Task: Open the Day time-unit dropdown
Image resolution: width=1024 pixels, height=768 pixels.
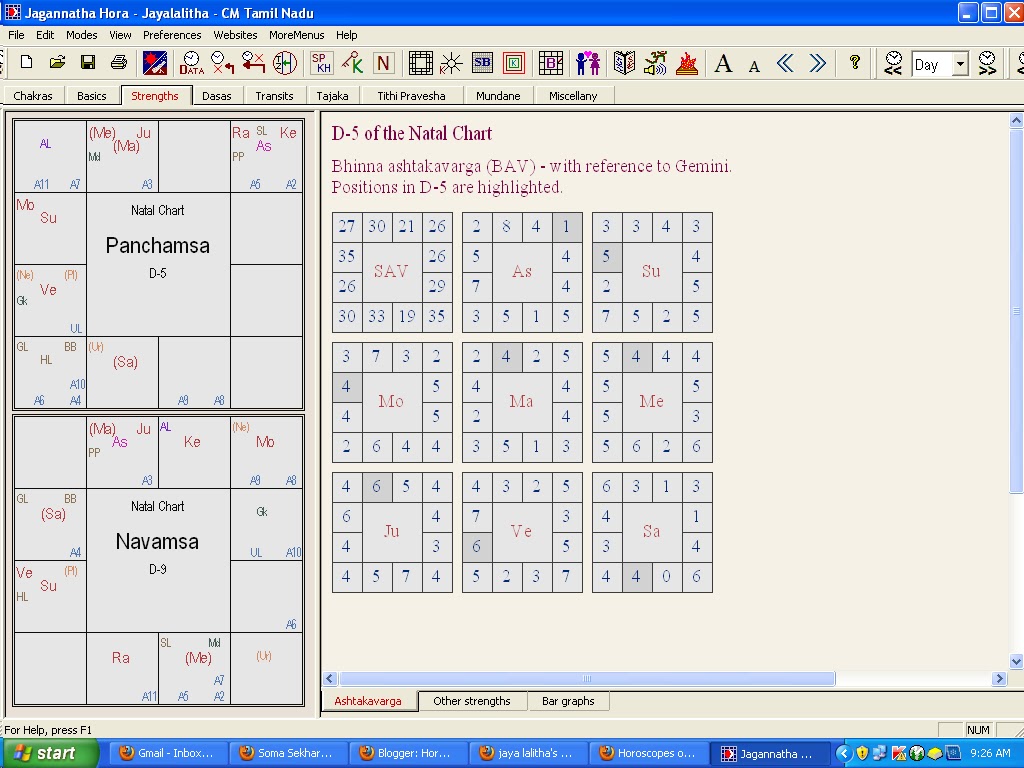Action: pos(960,65)
